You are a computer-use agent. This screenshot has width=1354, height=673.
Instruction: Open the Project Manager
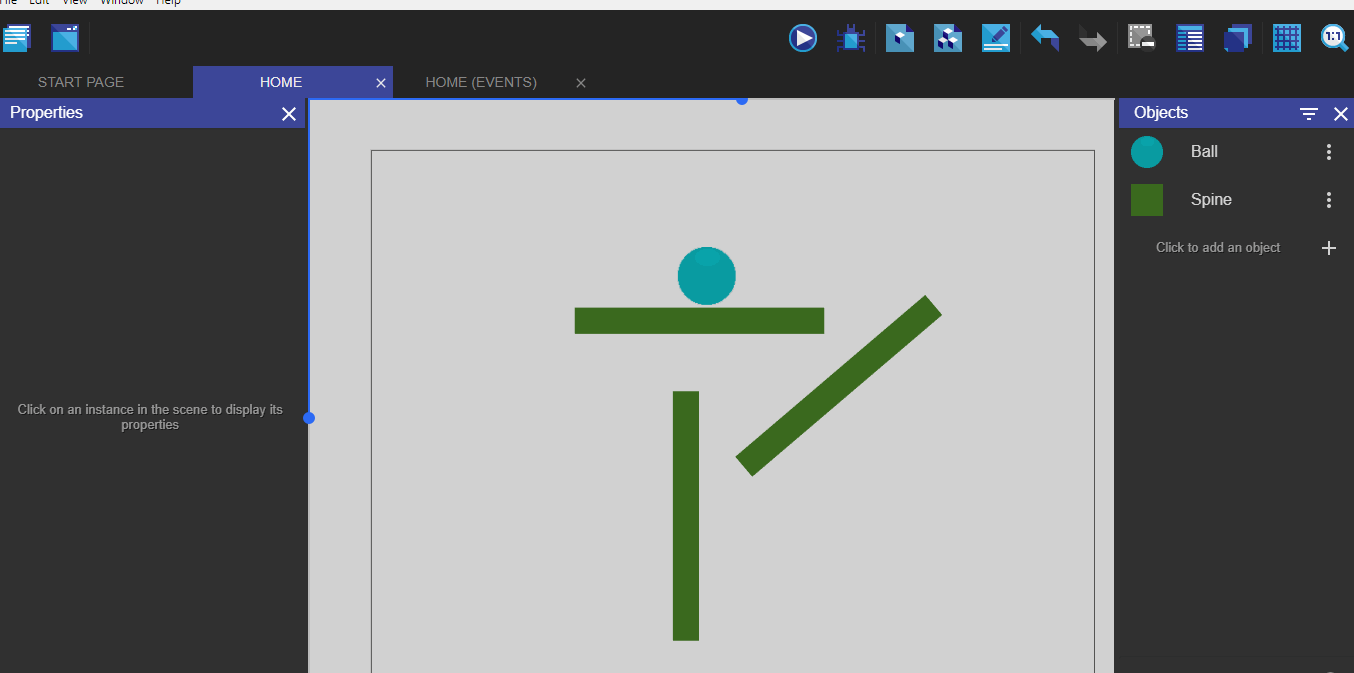coord(17,37)
